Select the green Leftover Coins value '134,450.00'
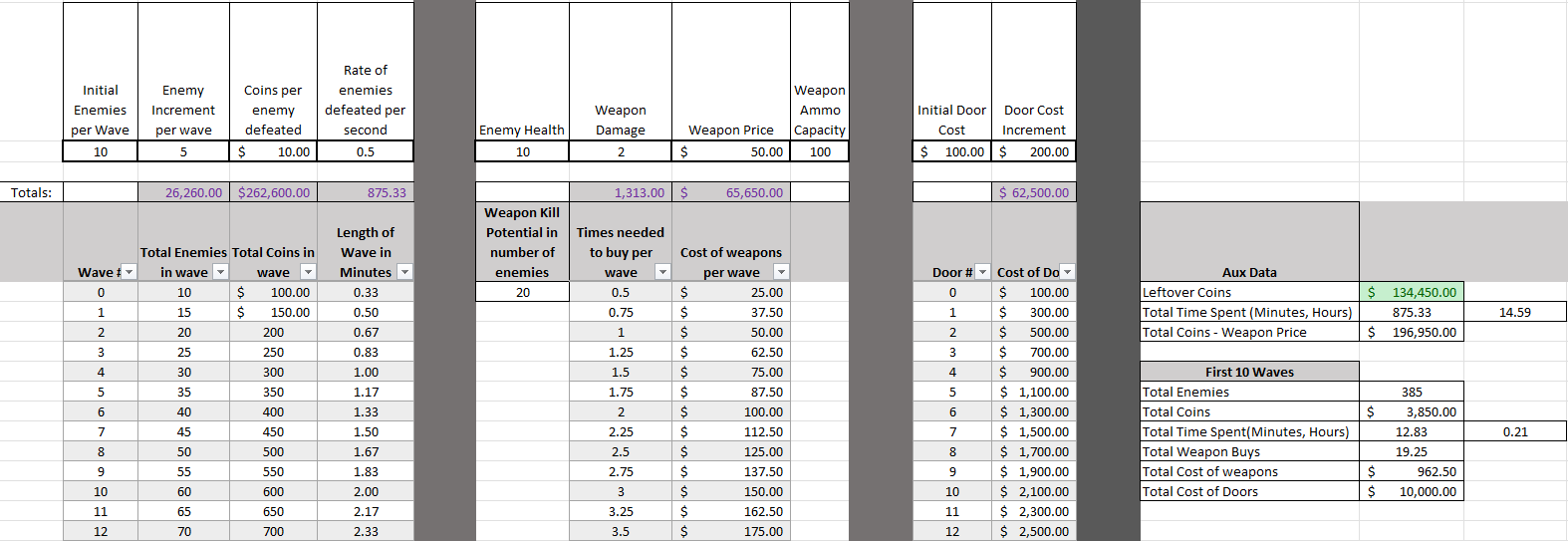This screenshot has height=541, width=1568. (x=1412, y=292)
